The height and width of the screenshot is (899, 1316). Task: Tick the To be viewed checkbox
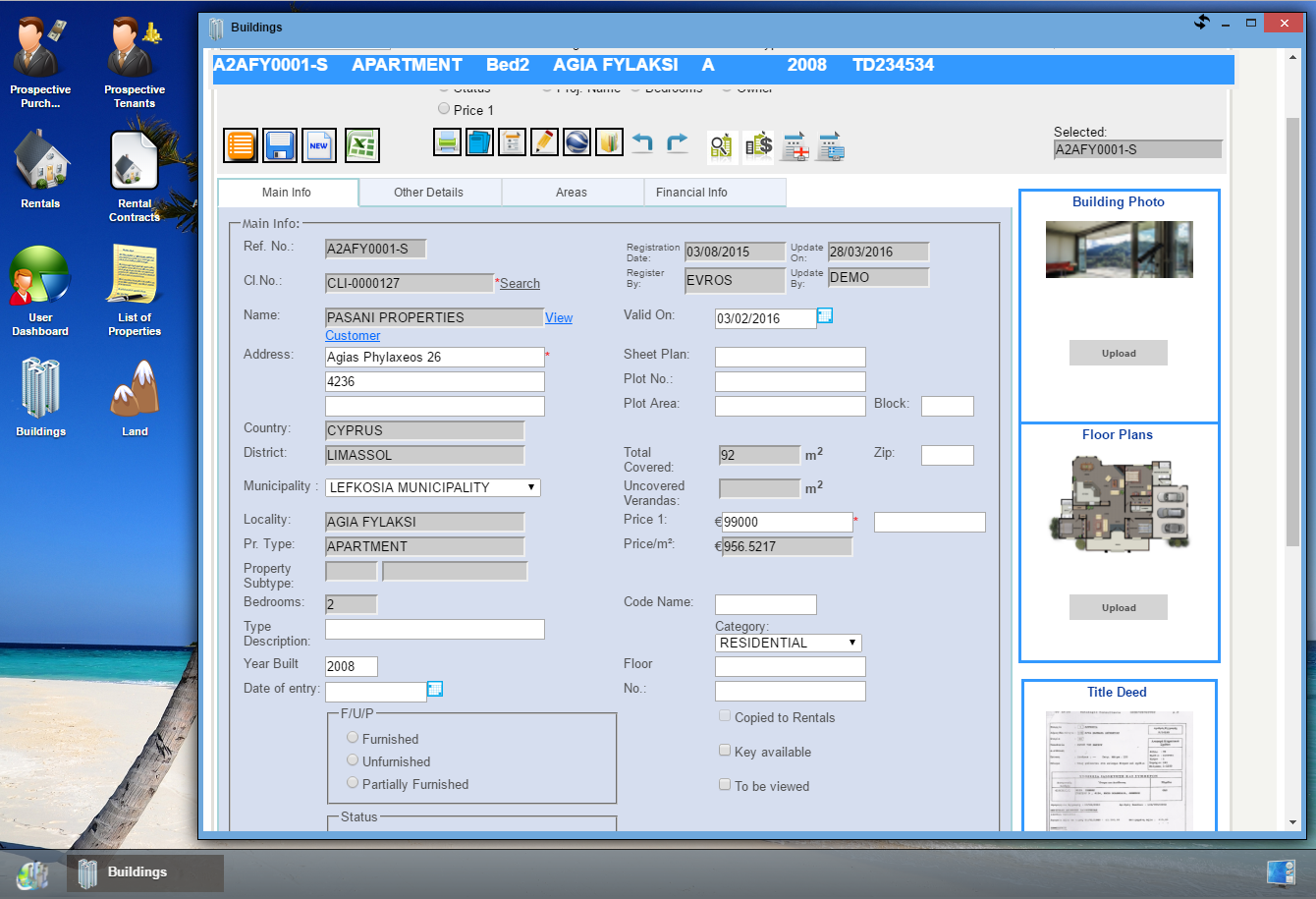click(x=725, y=786)
